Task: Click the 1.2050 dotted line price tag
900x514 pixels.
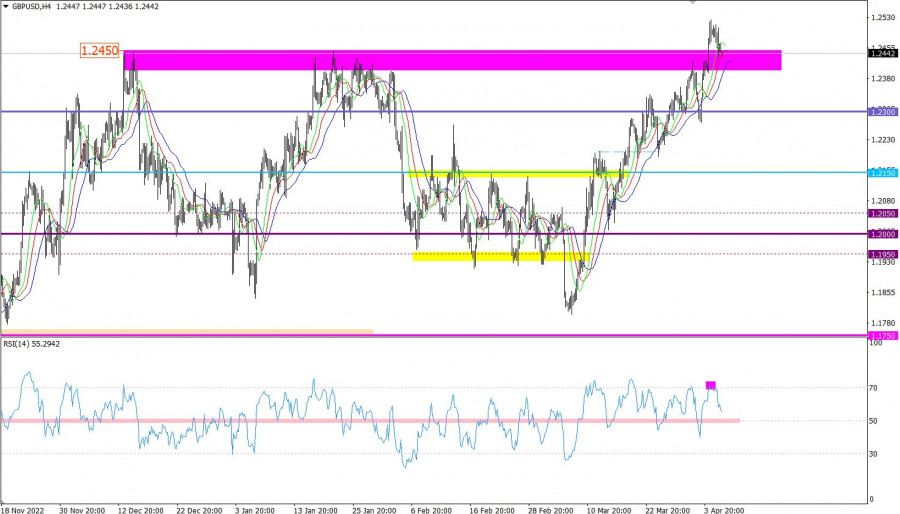Action: [882, 213]
